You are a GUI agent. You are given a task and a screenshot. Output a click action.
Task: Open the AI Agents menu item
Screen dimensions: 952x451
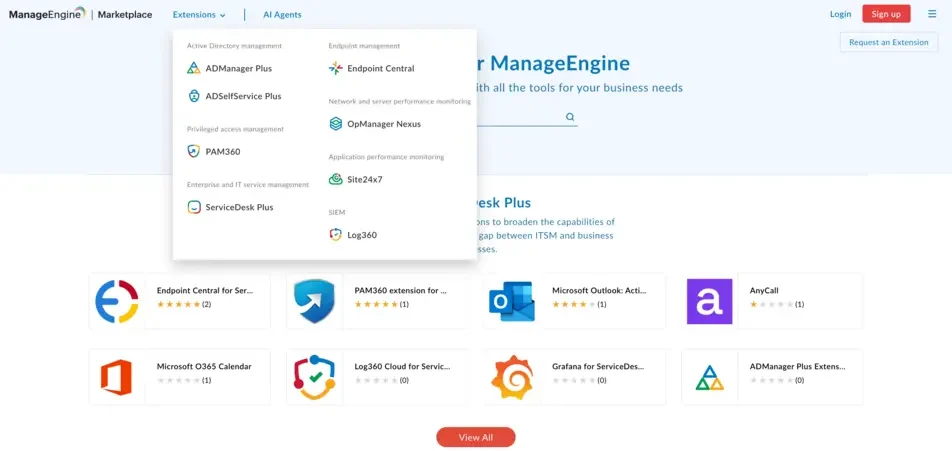(x=282, y=15)
